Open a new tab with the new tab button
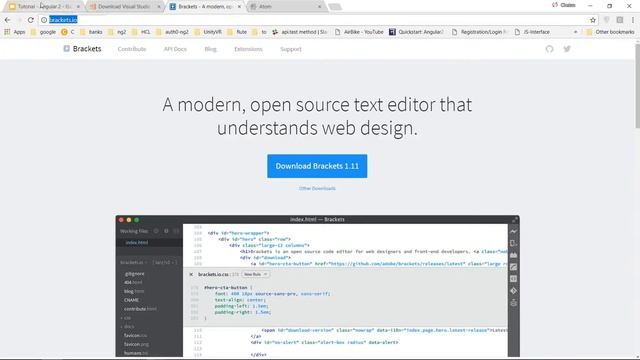 pyautogui.click(x=335, y=7)
